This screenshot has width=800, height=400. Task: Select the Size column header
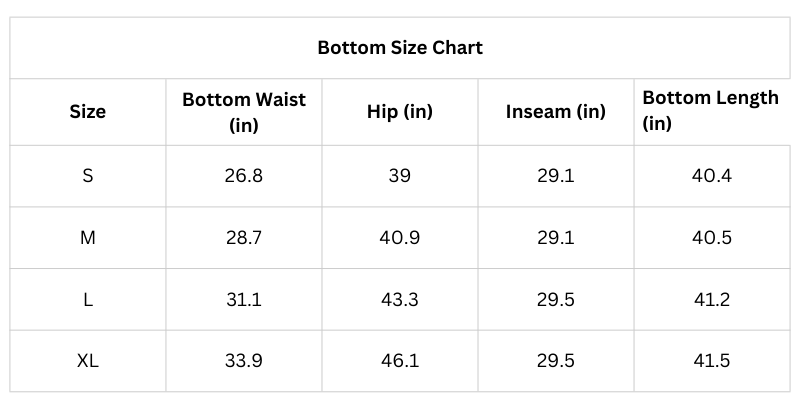tap(88, 112)
